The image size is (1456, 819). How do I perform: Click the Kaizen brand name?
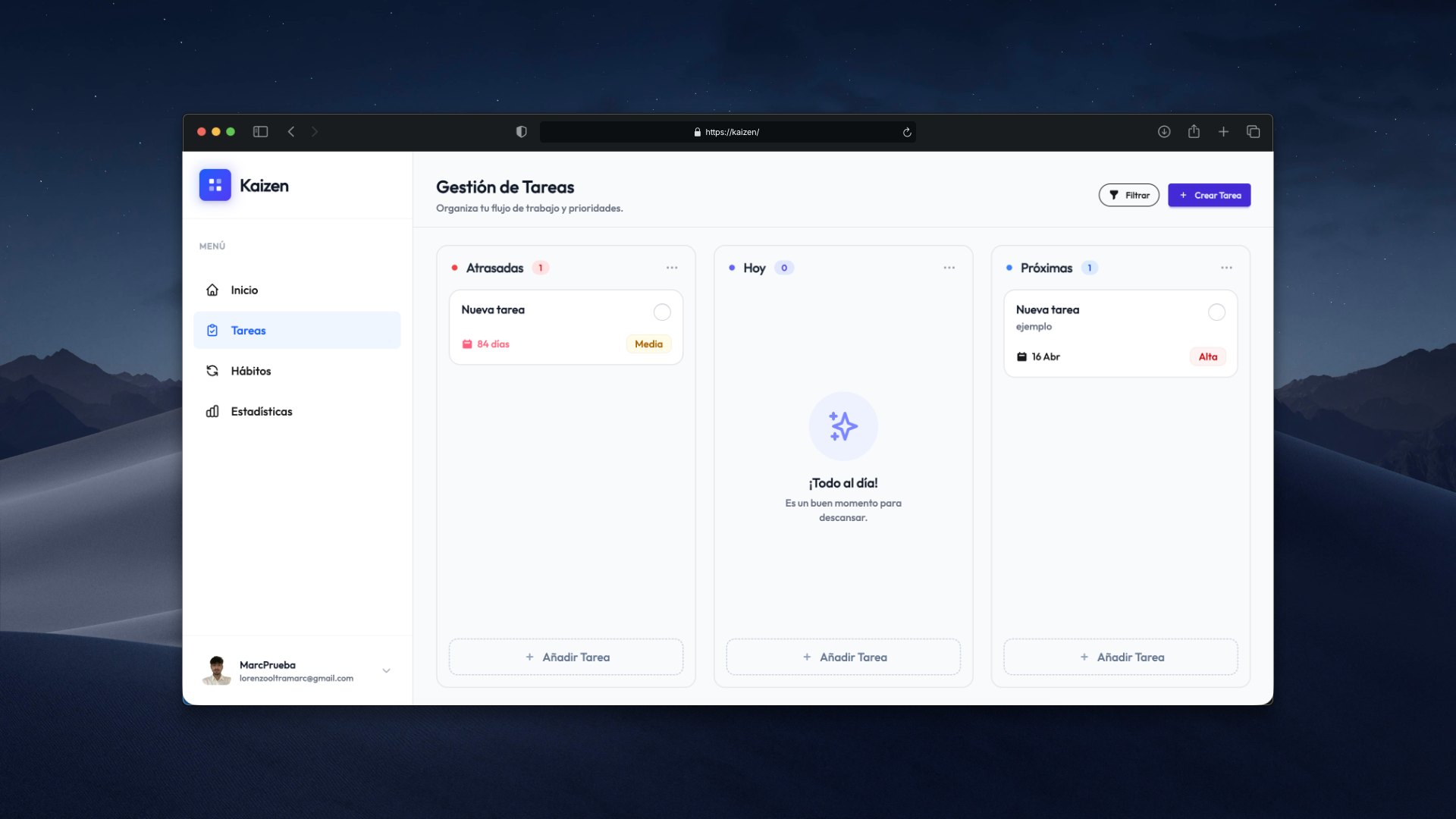point(264,186)
